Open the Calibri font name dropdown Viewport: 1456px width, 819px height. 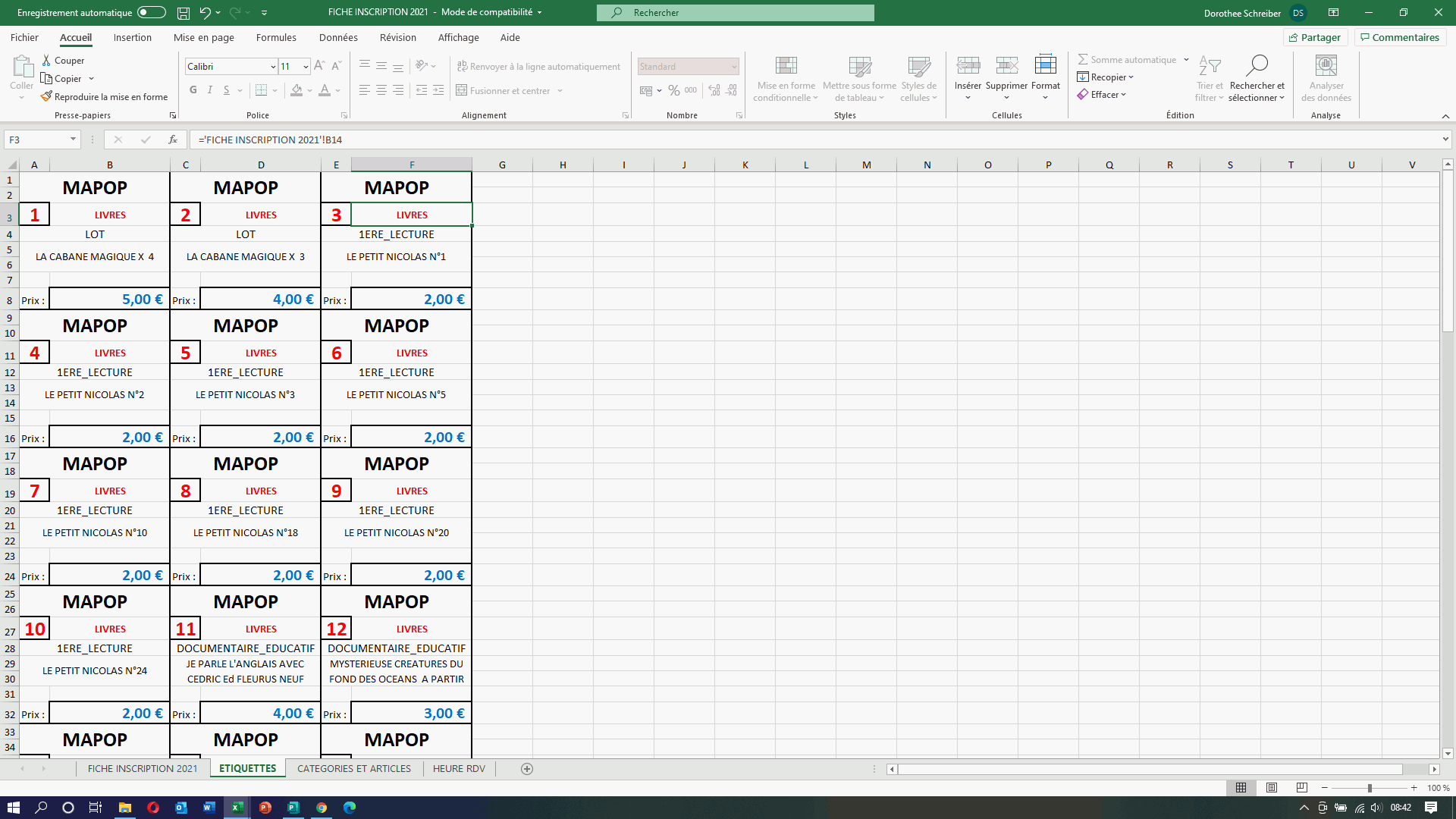coord(273,67)
